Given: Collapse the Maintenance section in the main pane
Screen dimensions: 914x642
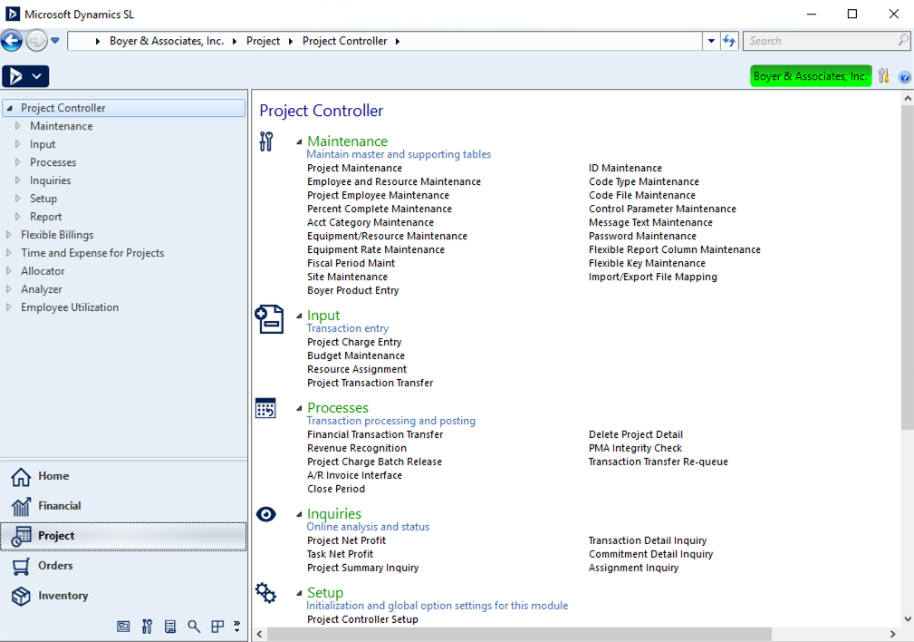Looking at the screenshot, I should click(299, 142).
